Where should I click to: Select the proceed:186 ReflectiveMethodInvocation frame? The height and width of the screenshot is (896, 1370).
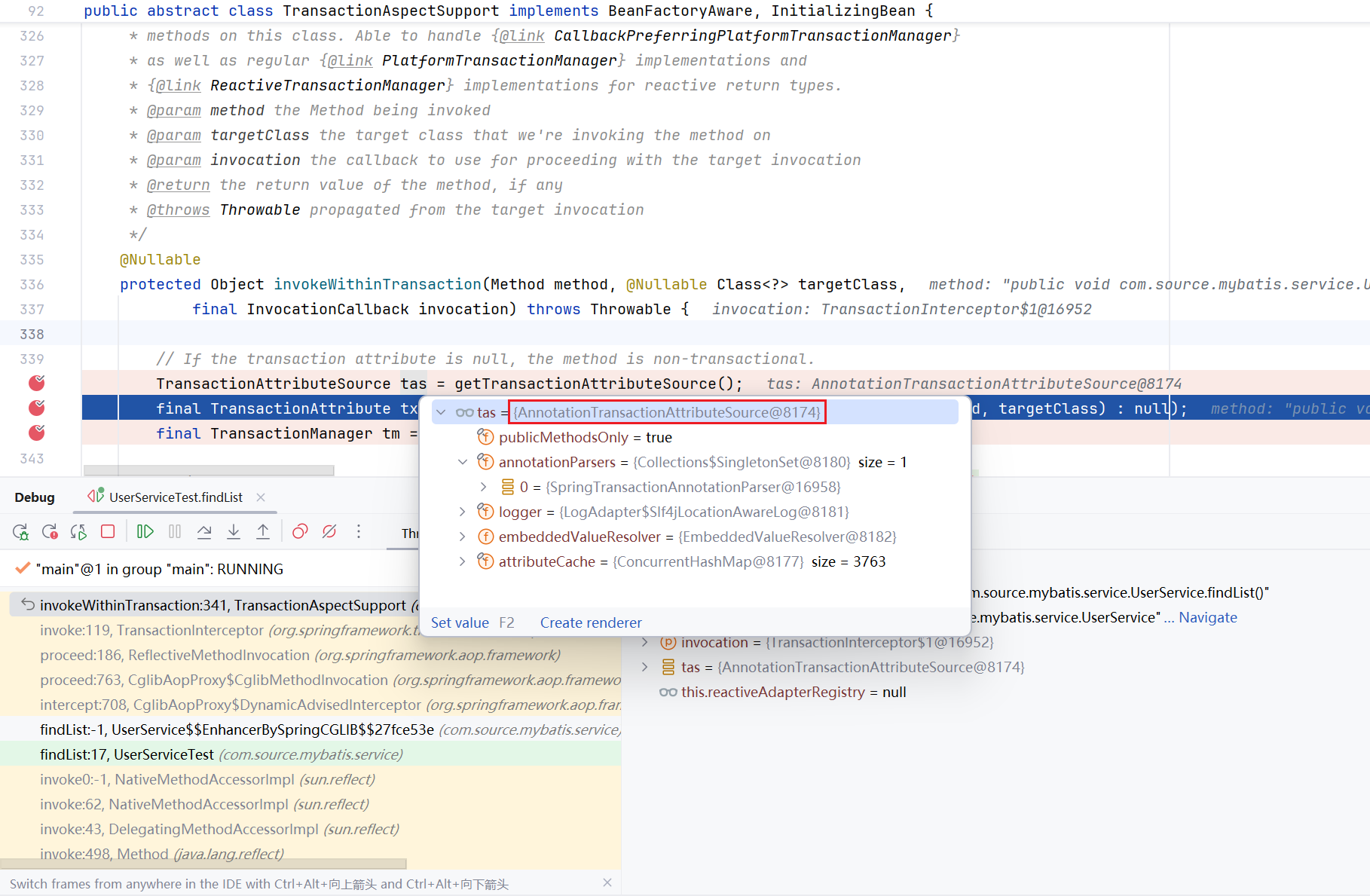(x=310, y=655)
